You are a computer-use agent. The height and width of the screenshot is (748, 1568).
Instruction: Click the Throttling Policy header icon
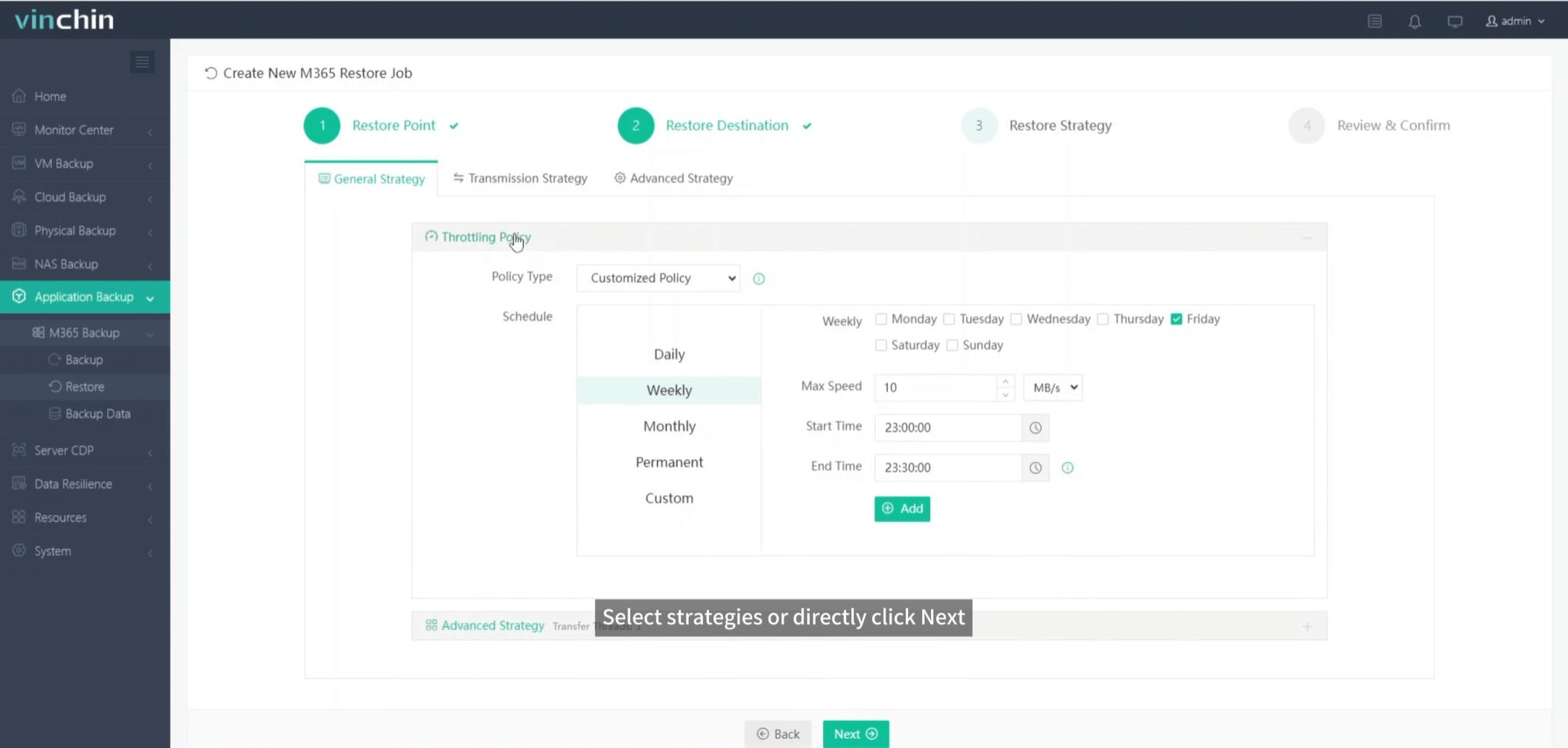[431, 237]
